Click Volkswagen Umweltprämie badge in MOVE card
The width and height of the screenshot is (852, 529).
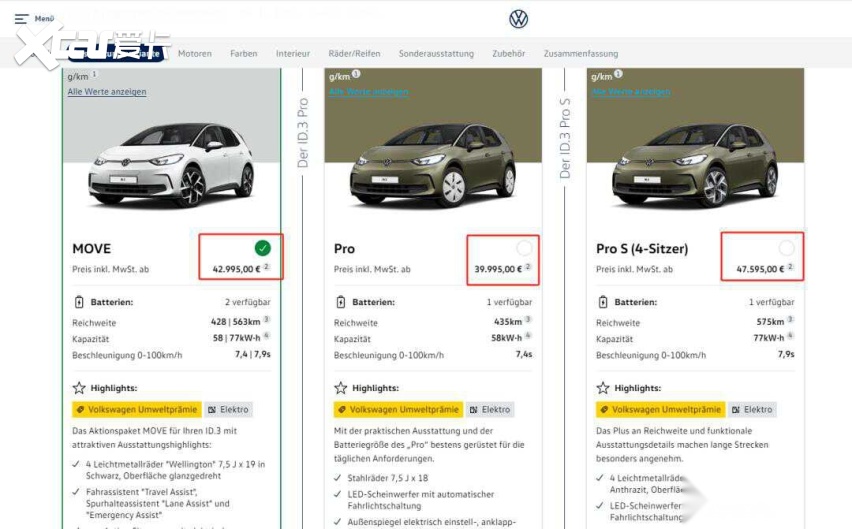[x=137, y=410]
